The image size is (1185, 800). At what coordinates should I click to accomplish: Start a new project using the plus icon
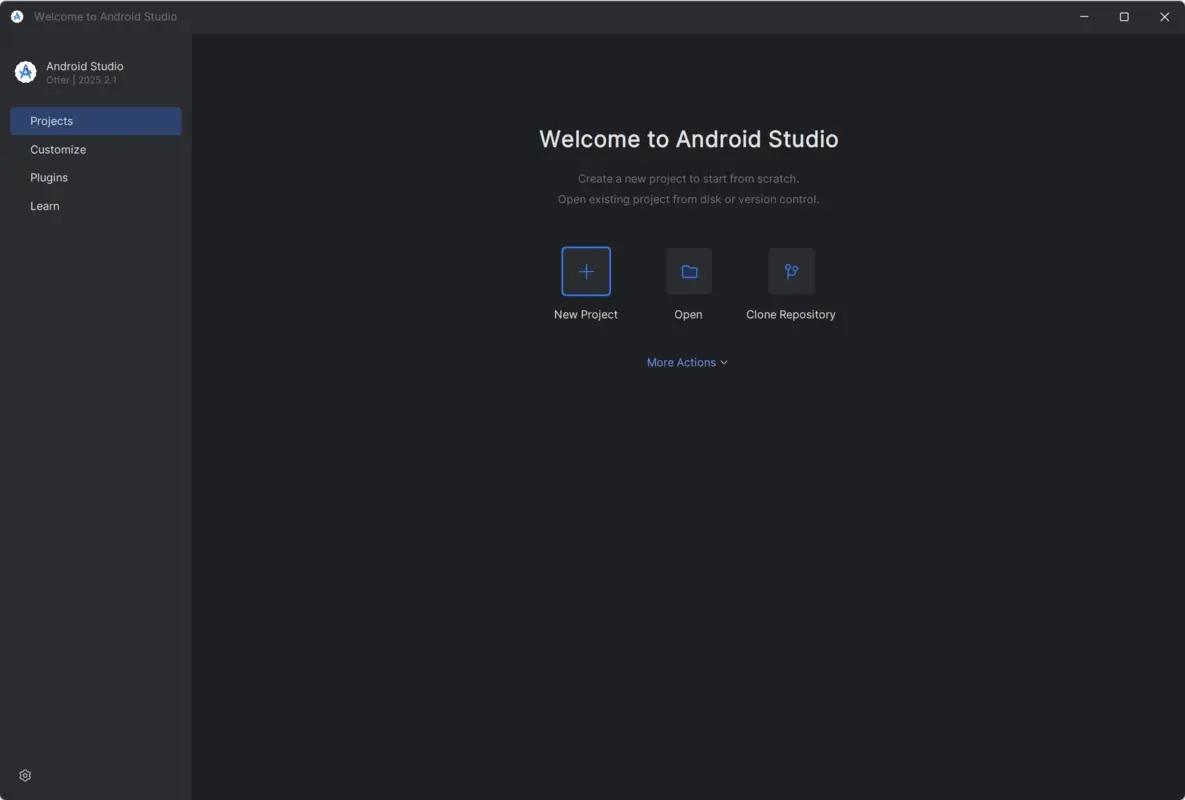coord(586,271)
